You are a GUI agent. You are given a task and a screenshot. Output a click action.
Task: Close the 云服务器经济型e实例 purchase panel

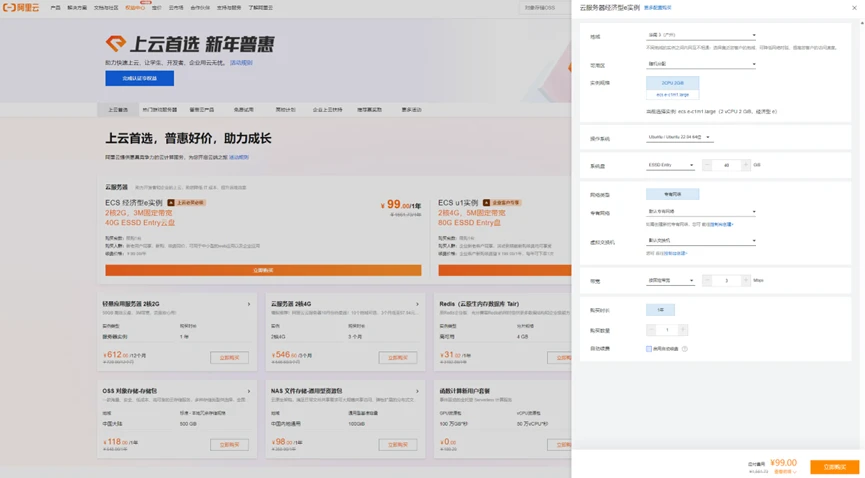click(855, 8)
